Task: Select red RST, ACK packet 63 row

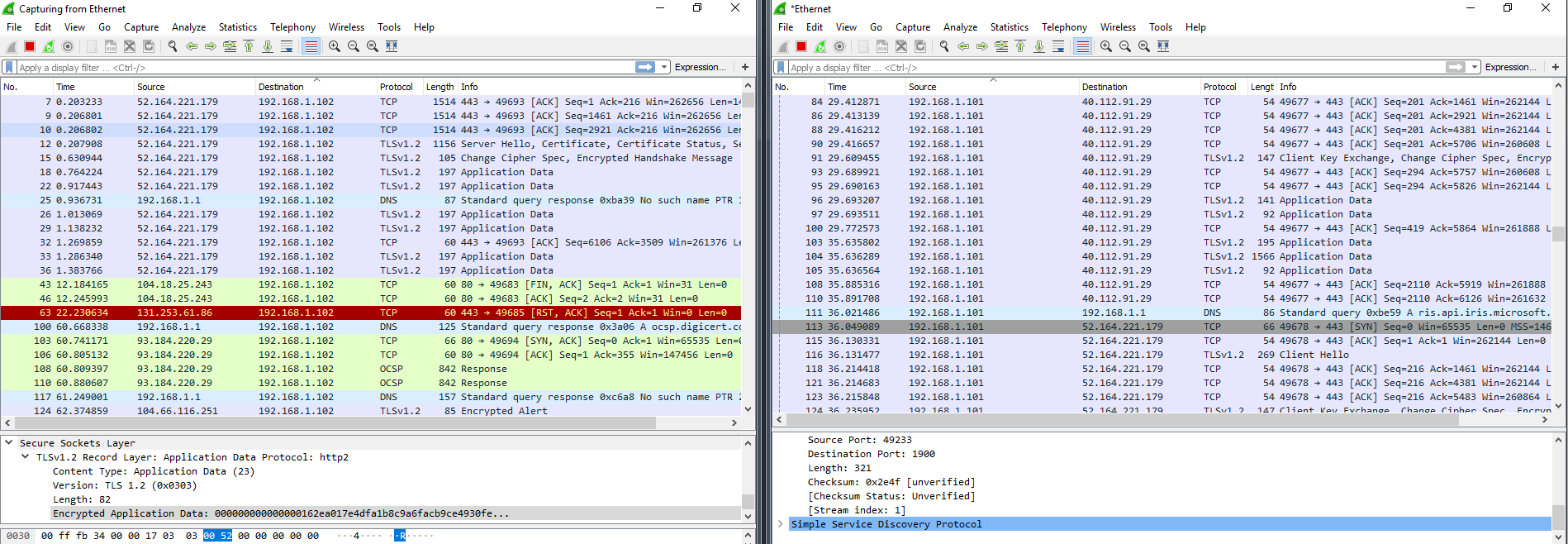Action: click(371, 313)
